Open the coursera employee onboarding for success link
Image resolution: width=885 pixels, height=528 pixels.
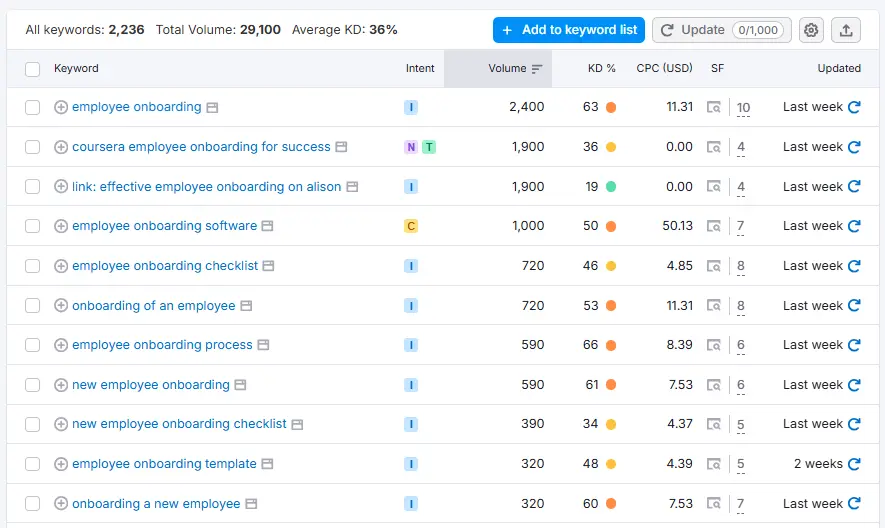(201, 147)
